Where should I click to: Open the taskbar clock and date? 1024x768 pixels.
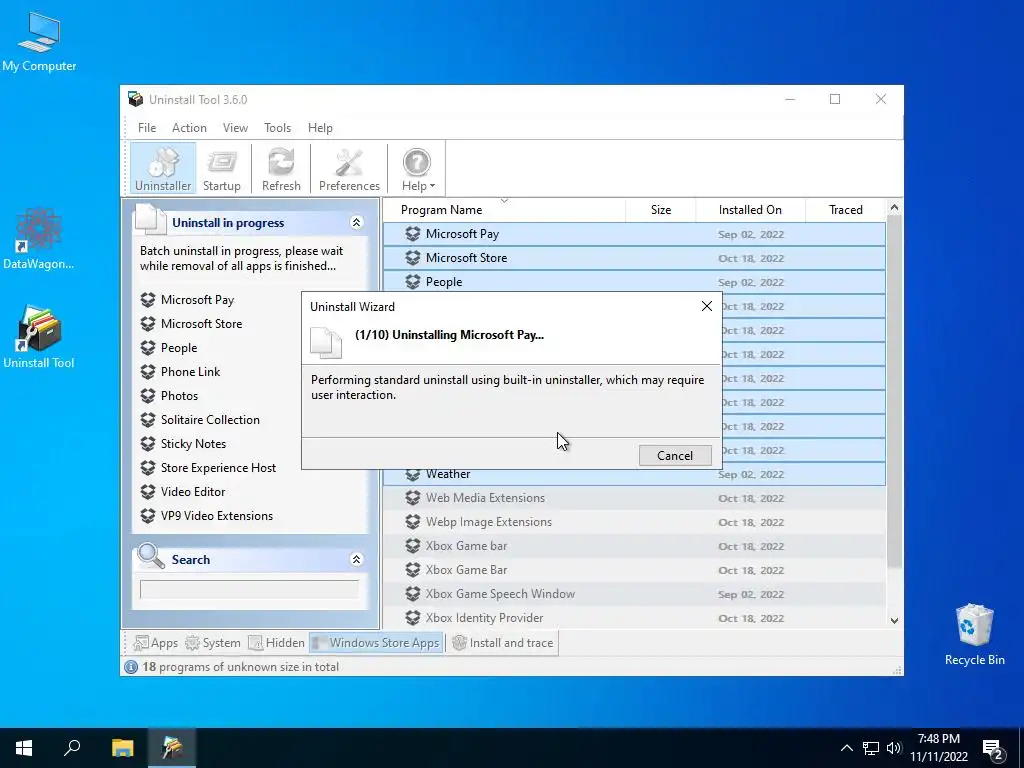(938, 748)
